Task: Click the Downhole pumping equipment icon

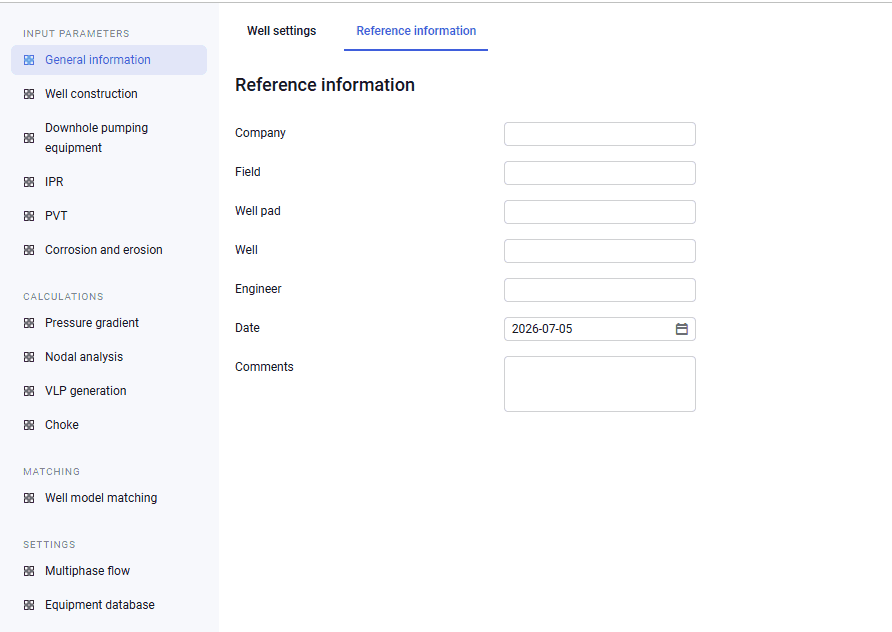Action: pos(29,138)
